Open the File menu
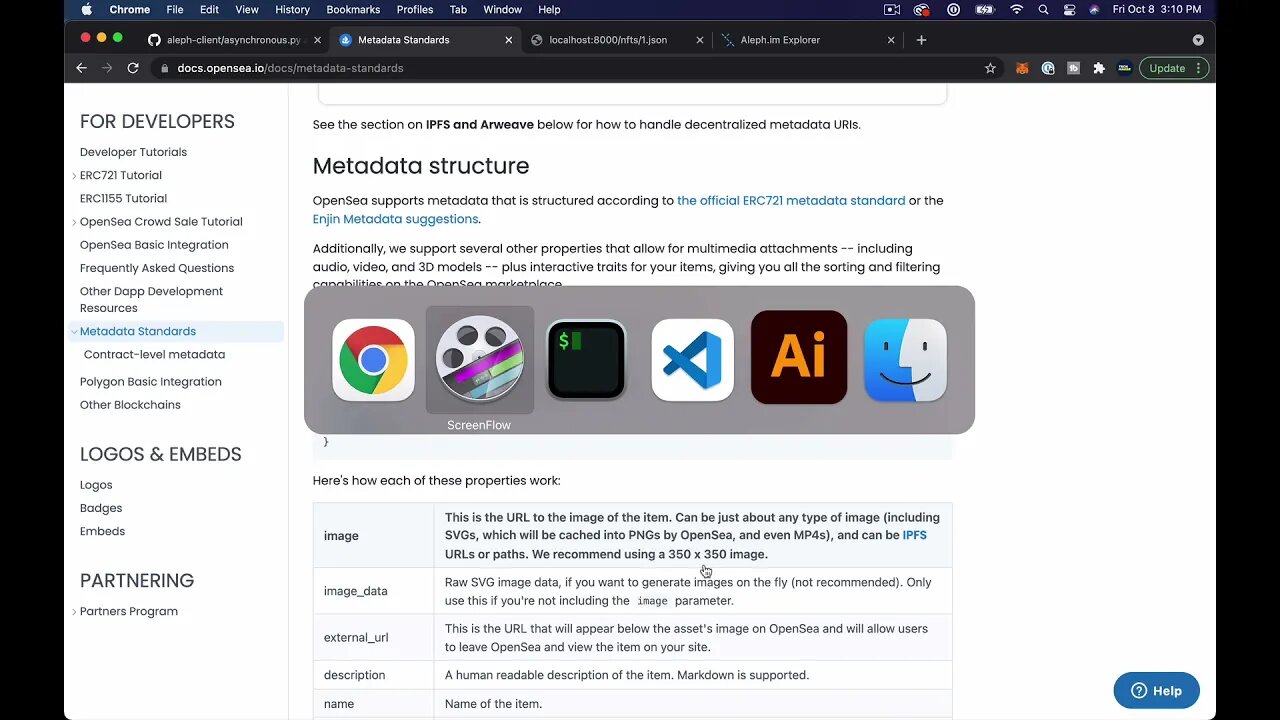 (x=174, y=9)
